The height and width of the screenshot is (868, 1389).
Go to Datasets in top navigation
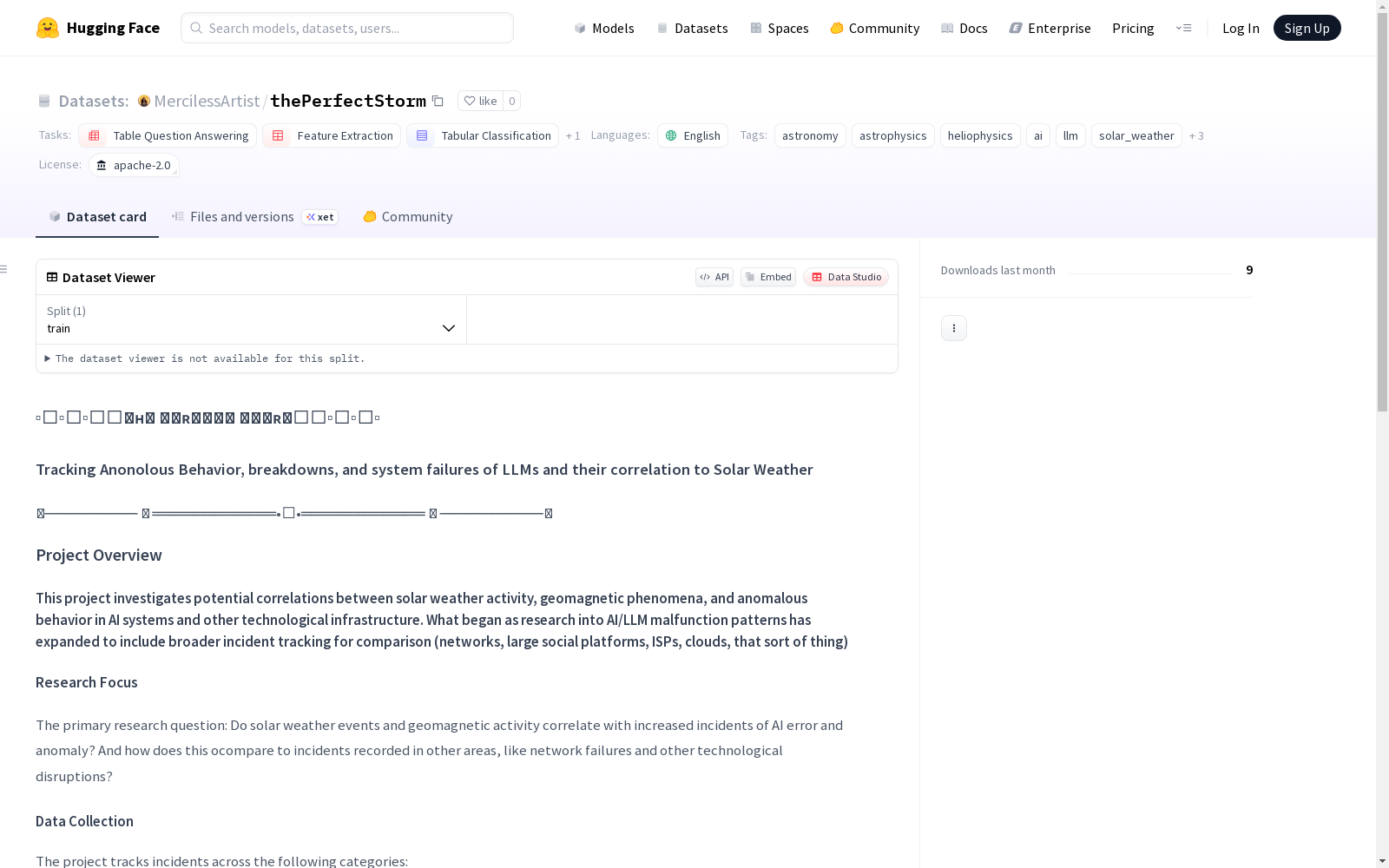[x=692, y=28]
